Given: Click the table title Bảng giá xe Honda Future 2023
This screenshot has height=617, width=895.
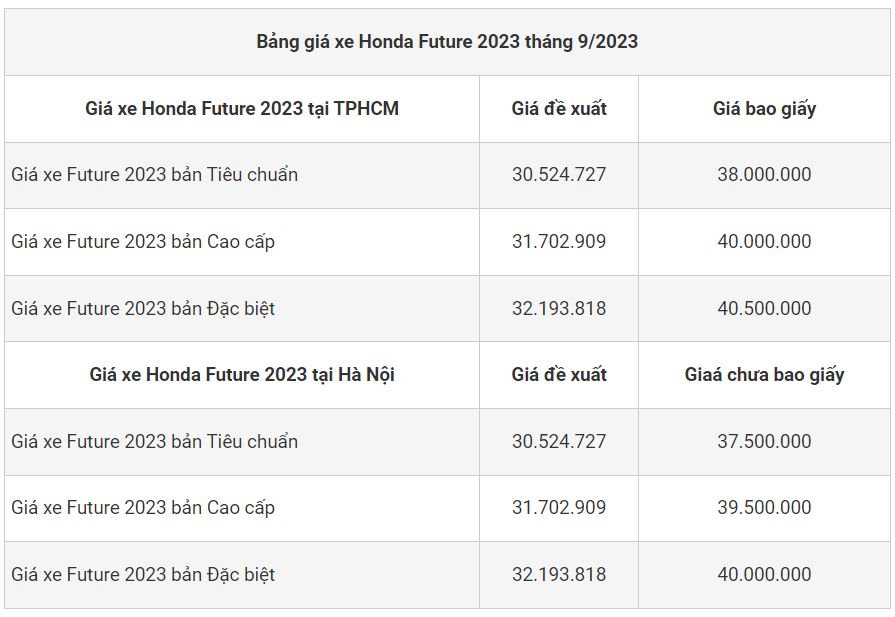Looking at the screenshot, I should [447, 41].
